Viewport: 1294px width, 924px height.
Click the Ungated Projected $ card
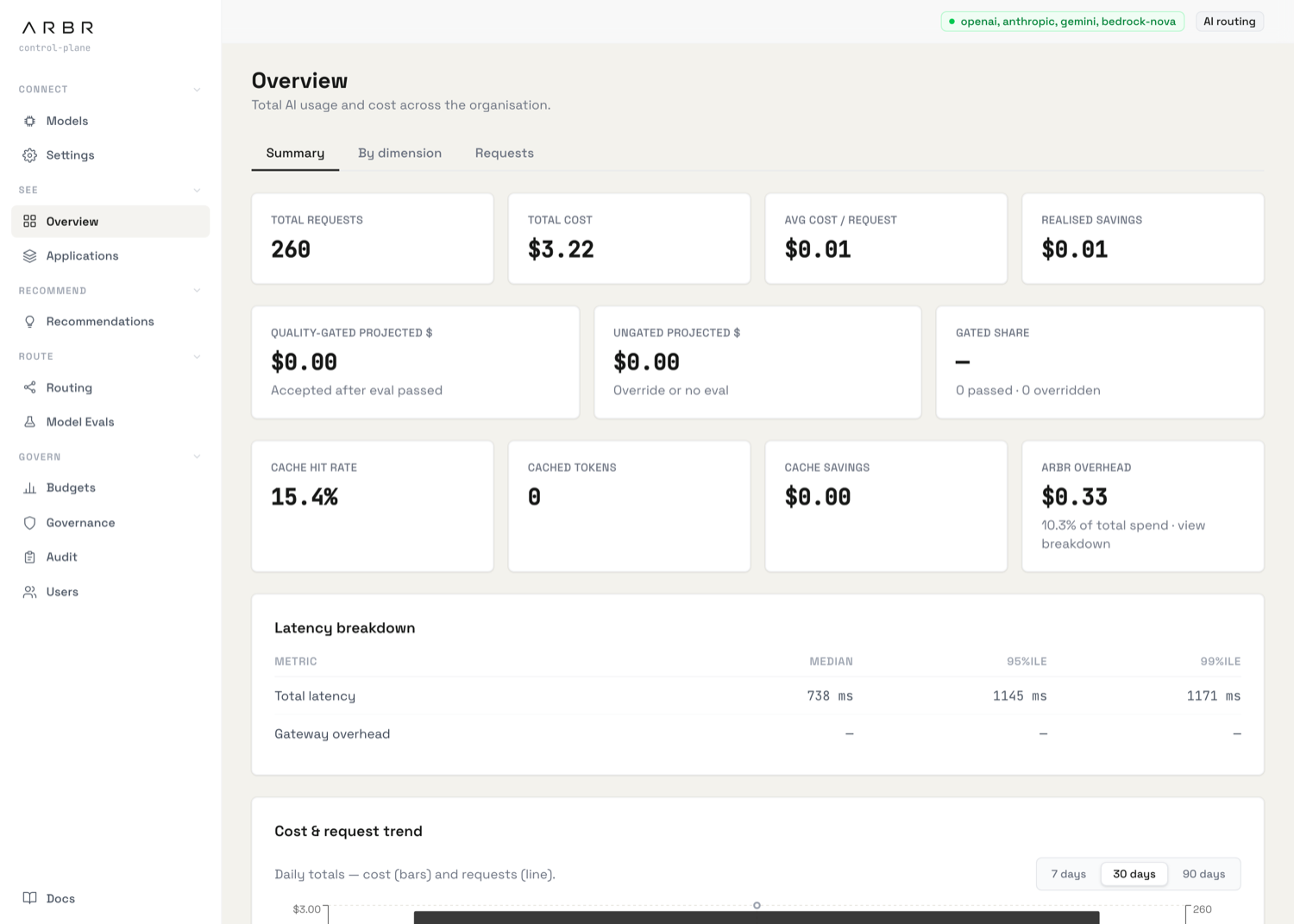tap(757, 362)
